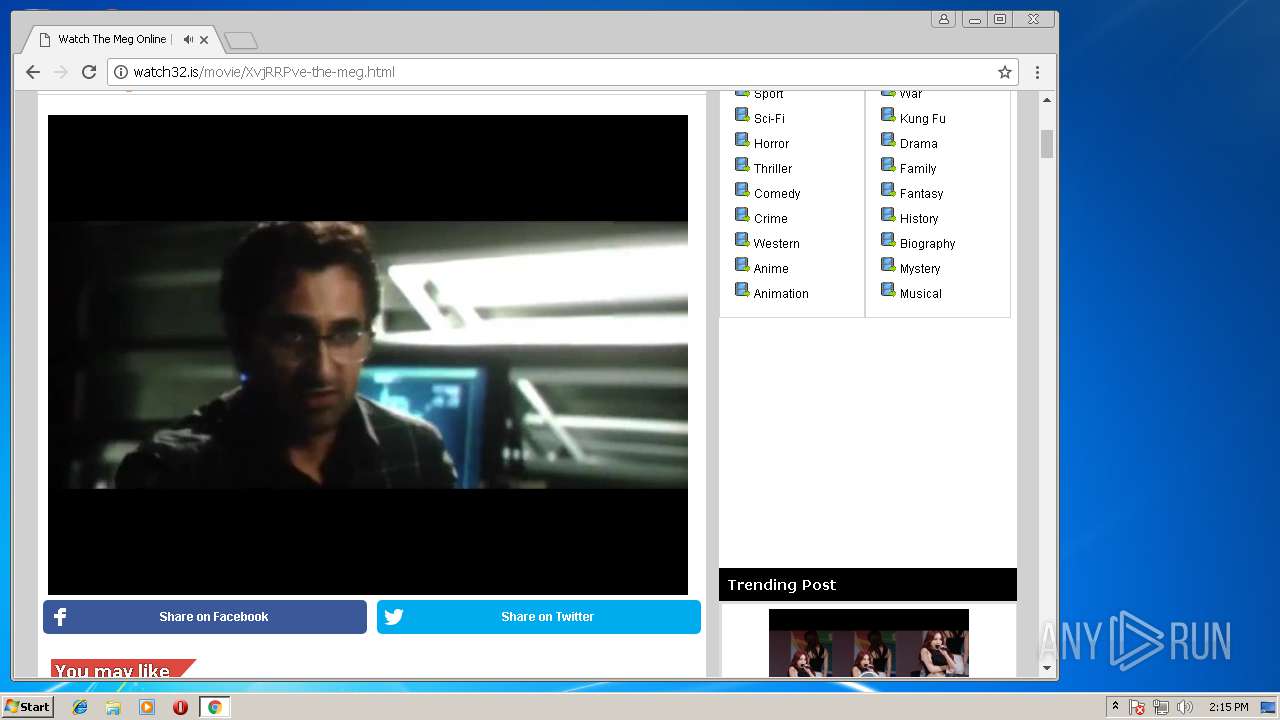Image resolution: width=1280 pixels, height=720 pixels.
Task: Go back with the browser back arrow
Action: click(x=33, y=72)
